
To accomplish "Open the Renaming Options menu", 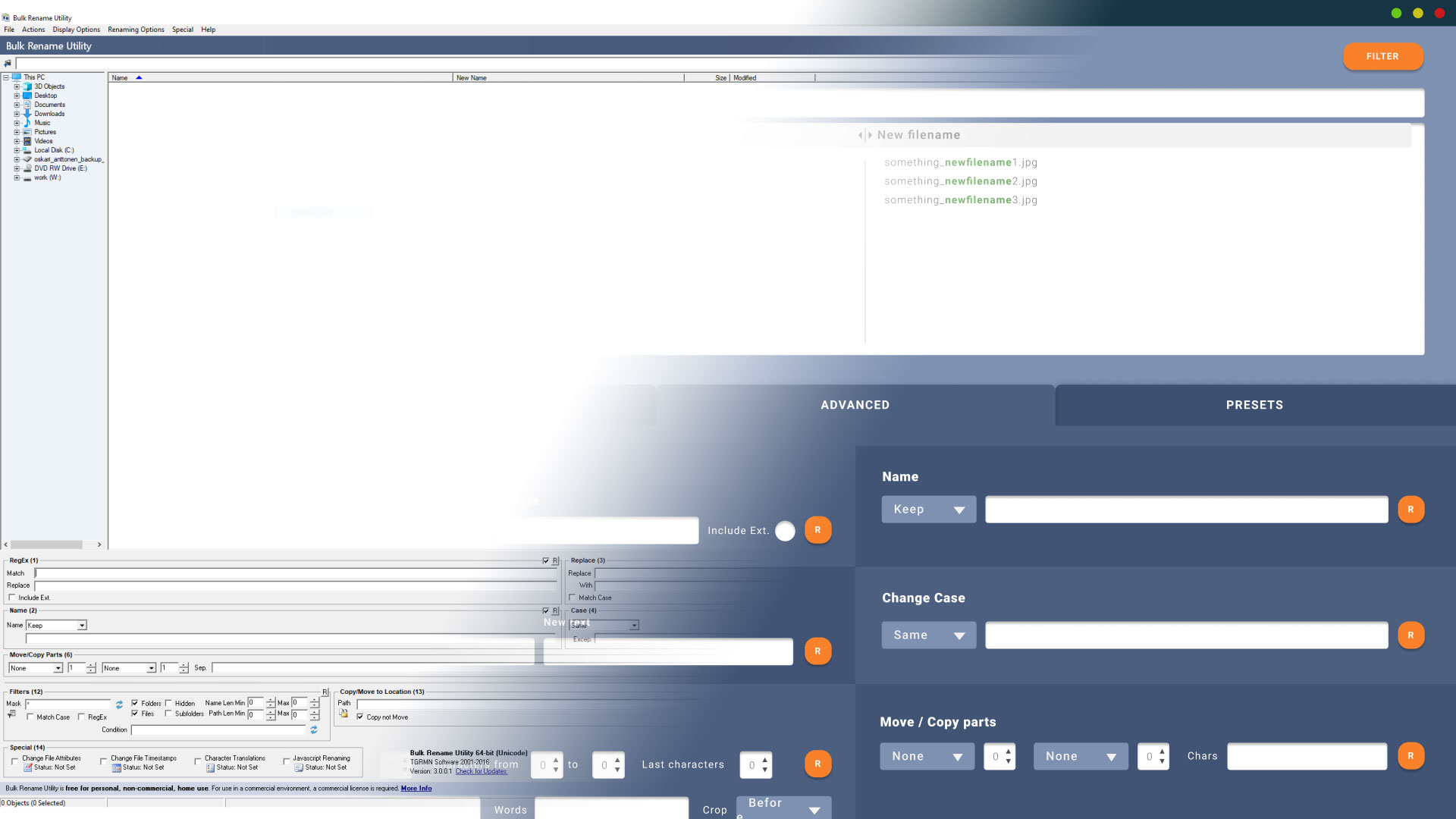I will pyautogui.click(x=136, y=30).
